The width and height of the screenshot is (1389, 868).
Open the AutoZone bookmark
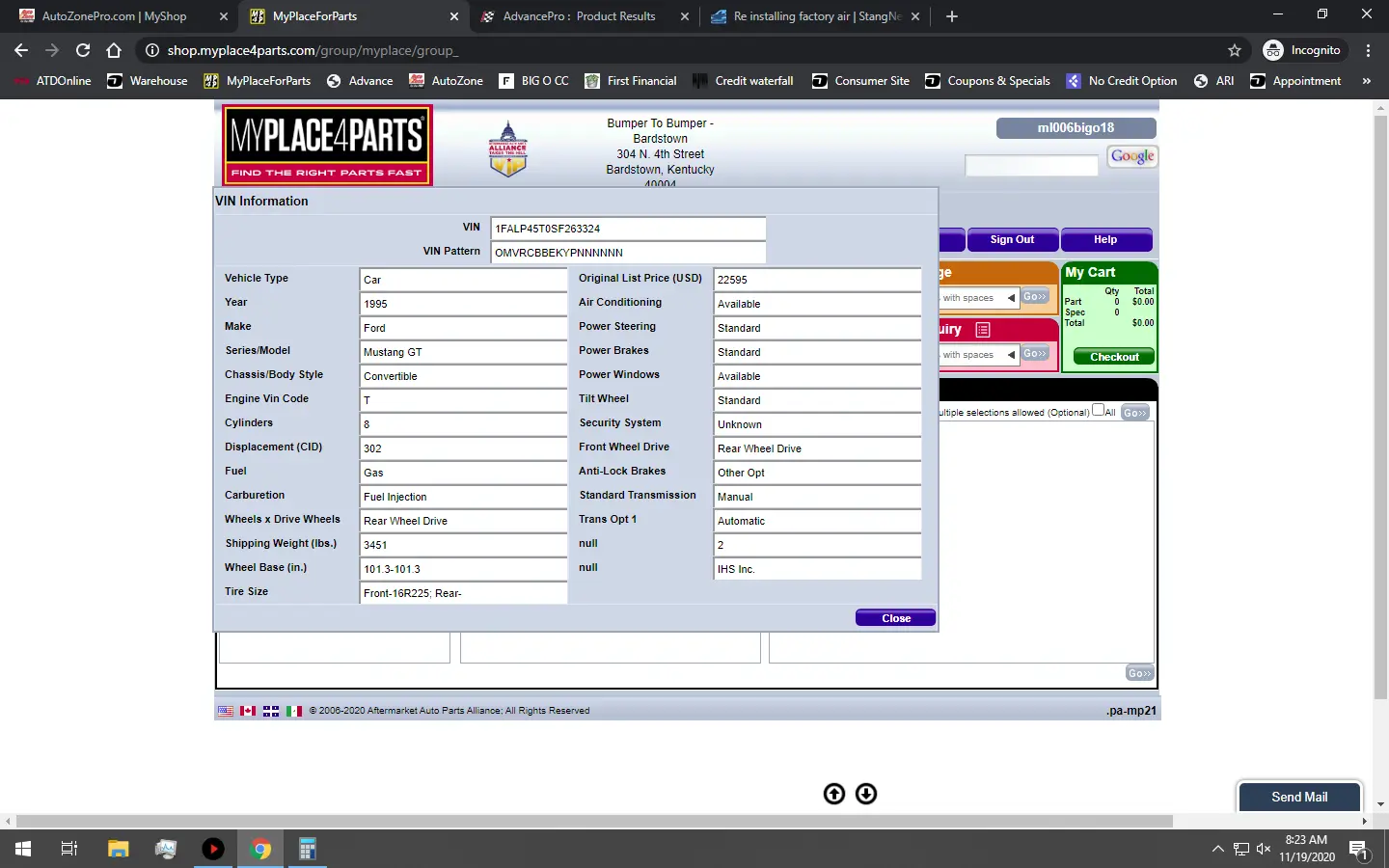pos(447,81)
